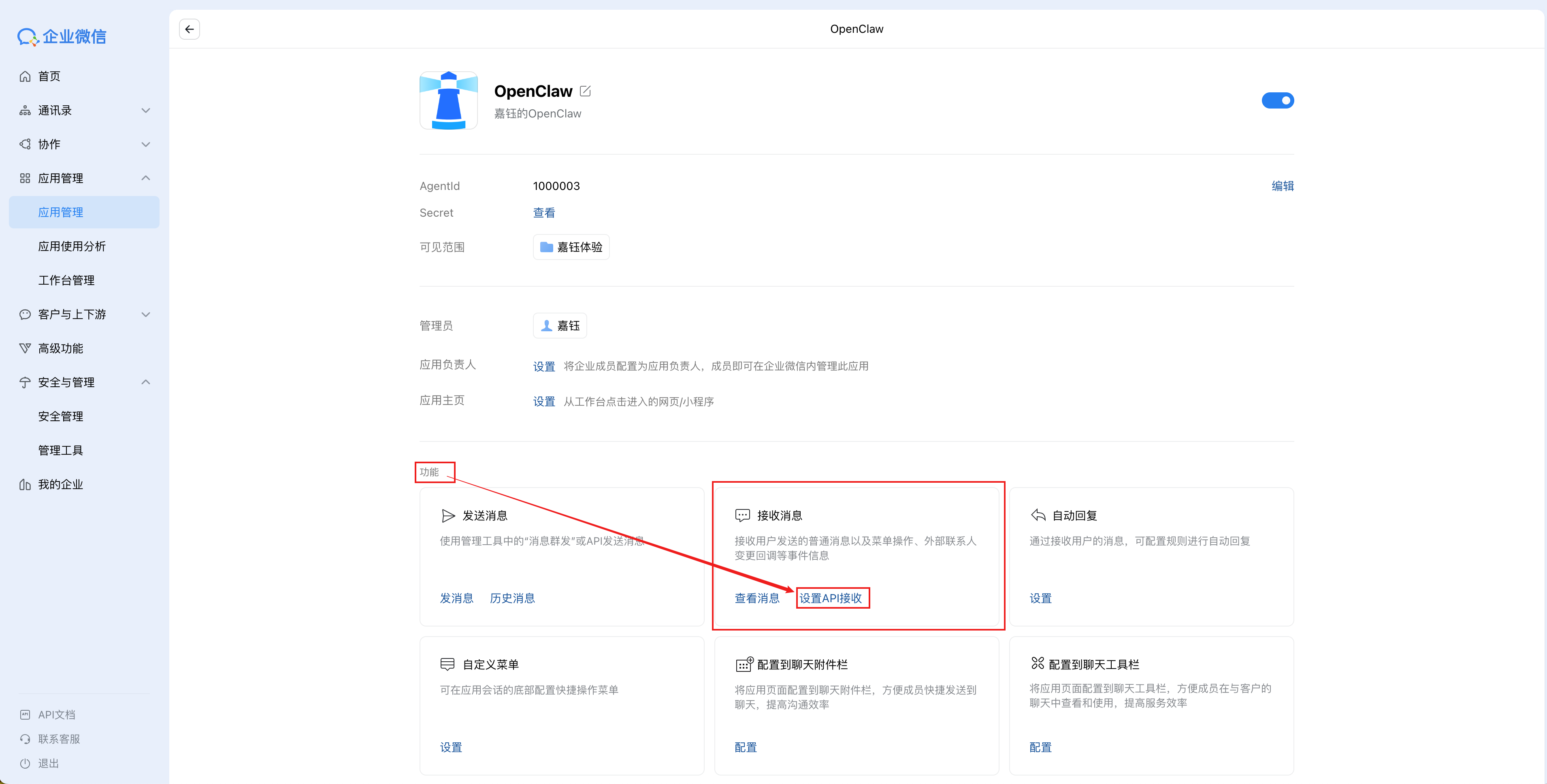Select 应用使用分析 submenu item
Image resolution: width=1547 pixels, height=784 pixels.
pos(71,246)
